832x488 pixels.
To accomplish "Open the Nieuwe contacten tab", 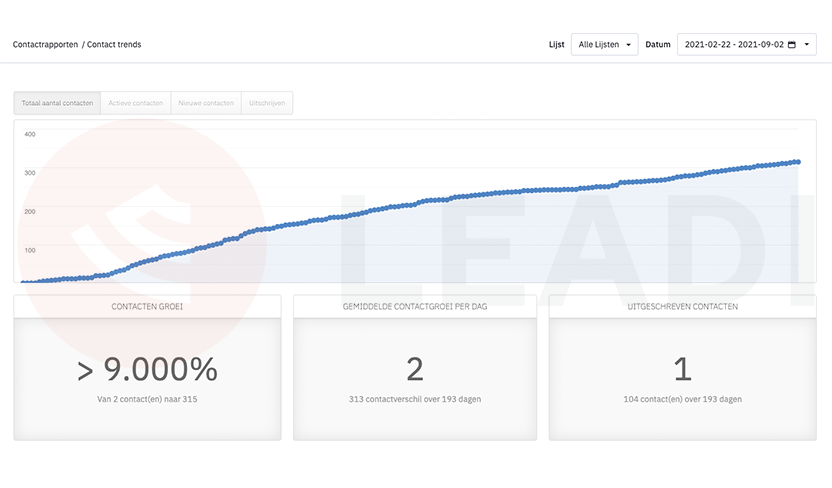I will (206, 103).
